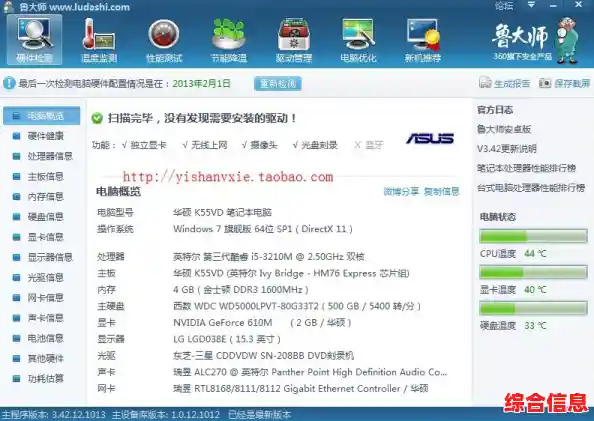Click the 硬盘温度 progress bar
The image size is (594, 421).
[x=533, y=308]
